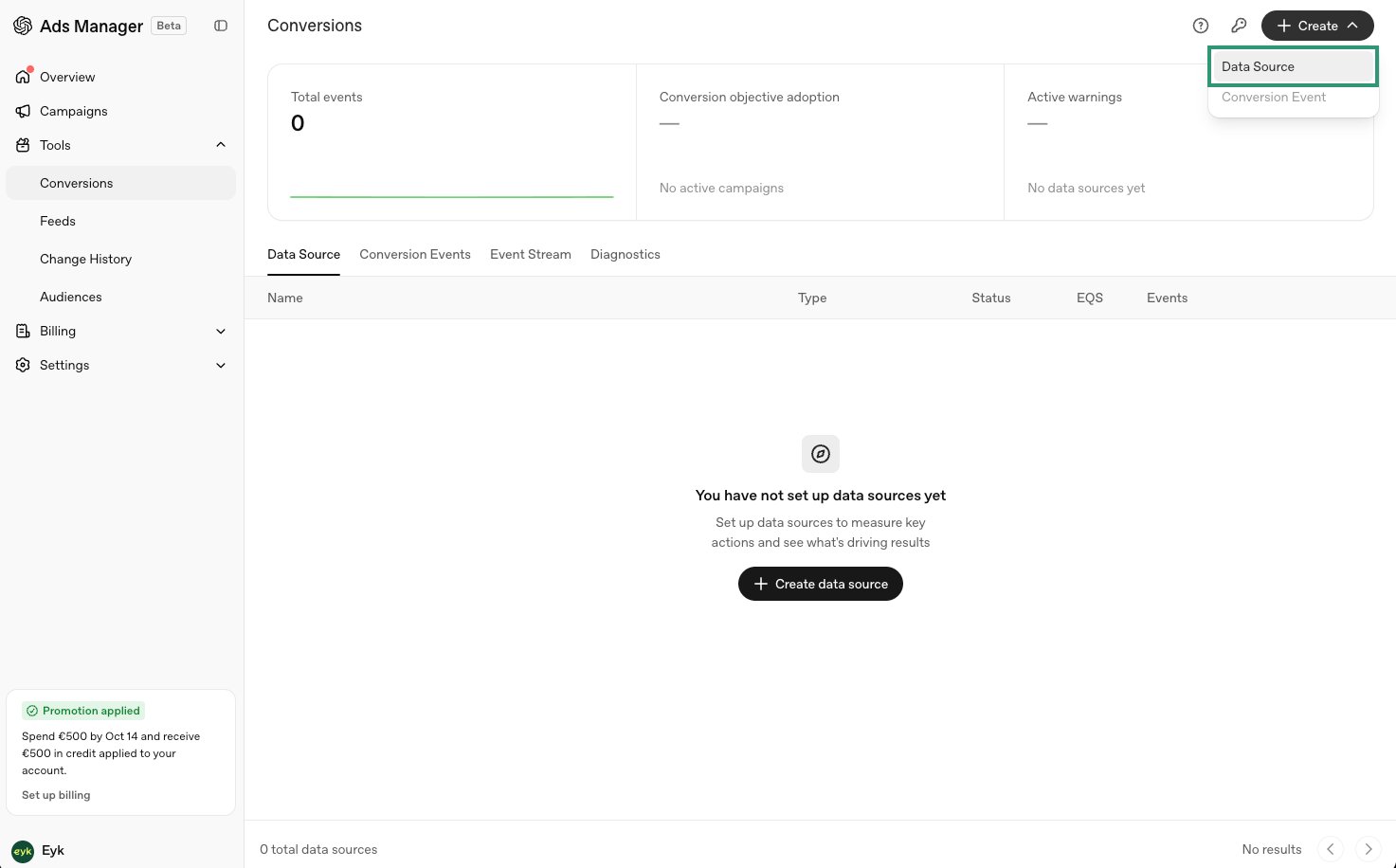Click the Status column header
This screenshot has width=1396, height=868.
pos(991,298)
